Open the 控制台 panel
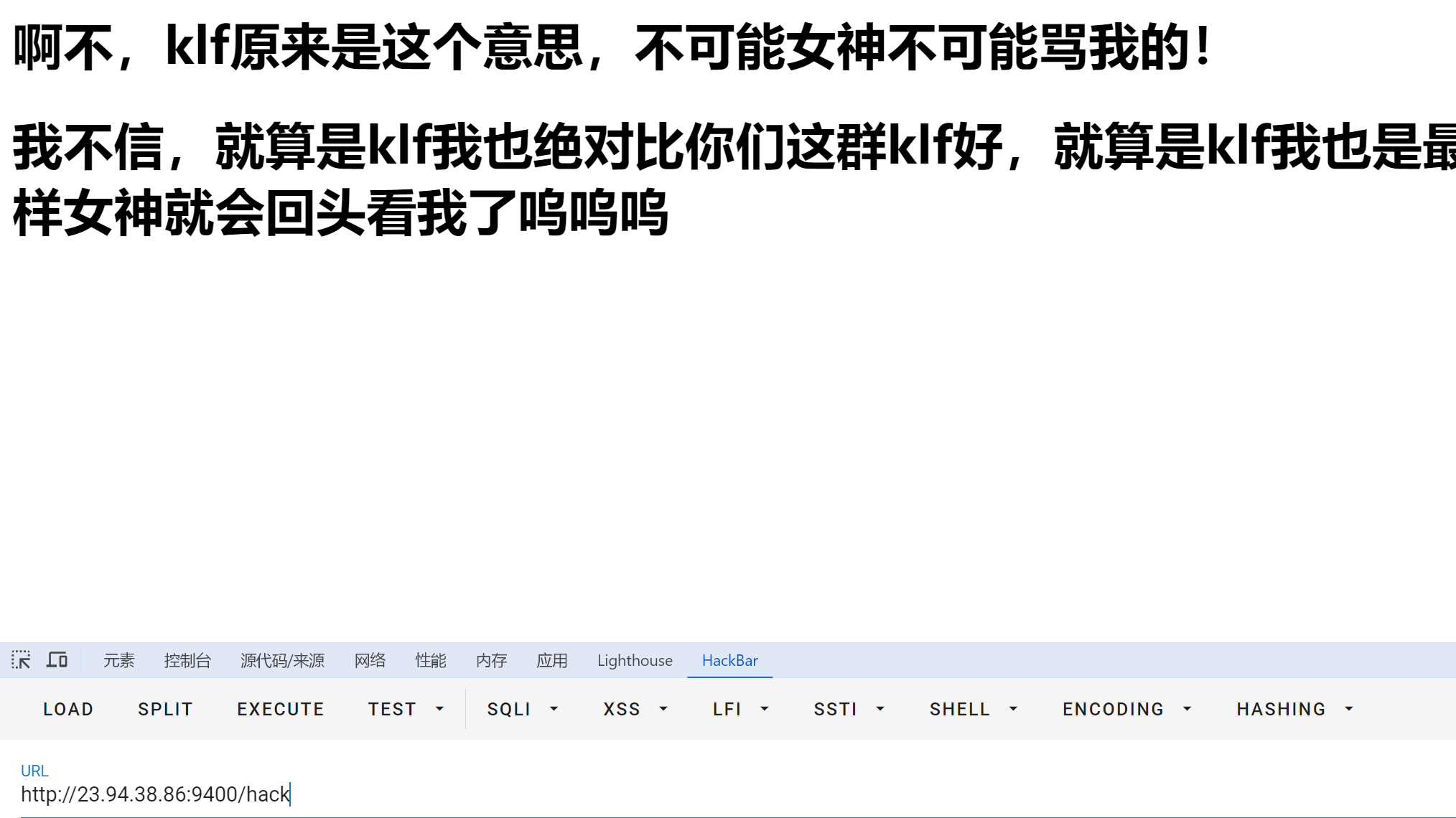 pyautogui.click(x=187, y=660)
